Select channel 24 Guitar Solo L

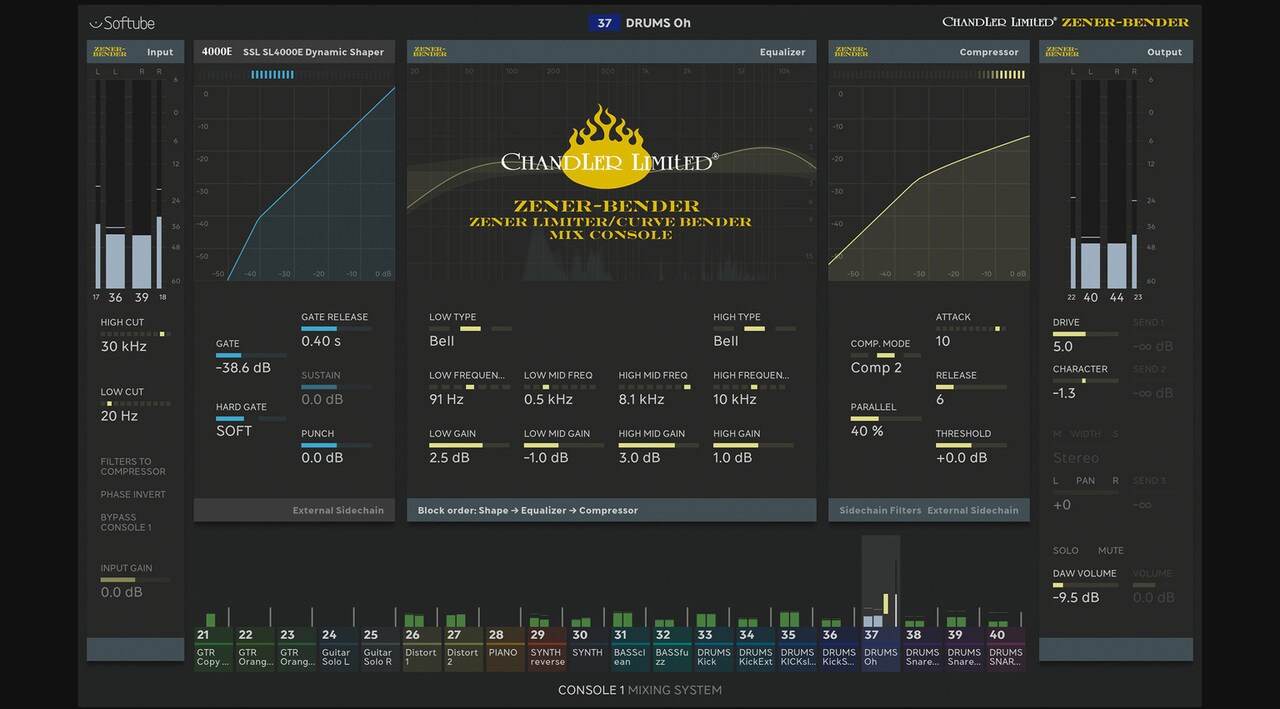[x=338, y=648]
